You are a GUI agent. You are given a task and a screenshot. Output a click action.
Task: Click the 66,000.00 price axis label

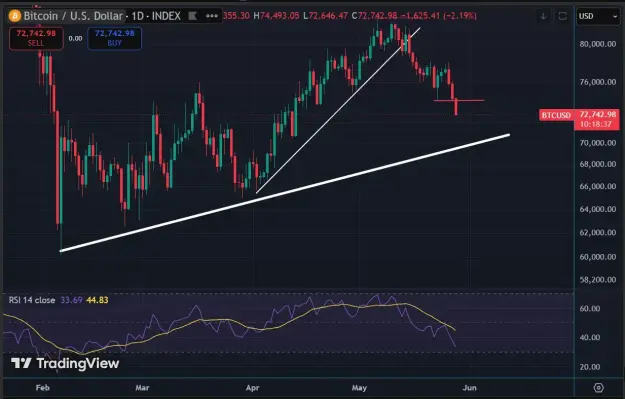click(597, 187)
